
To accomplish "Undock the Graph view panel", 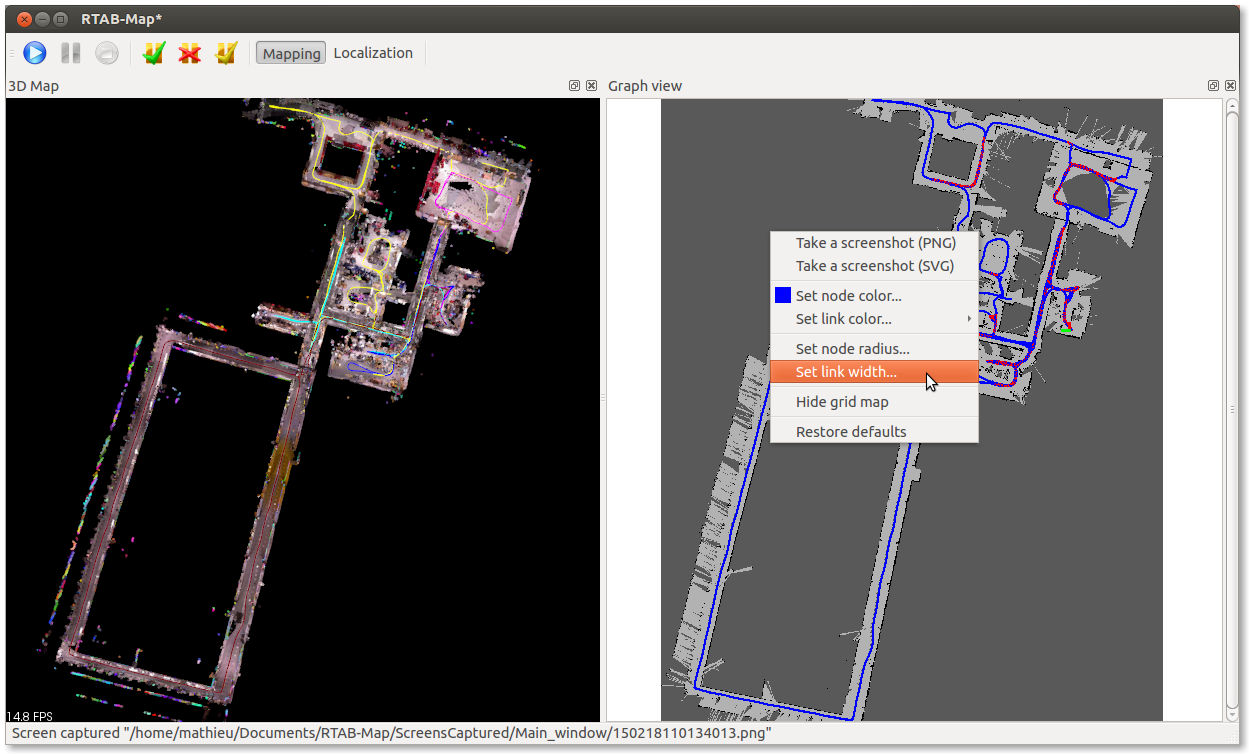I will point(1213,86).
